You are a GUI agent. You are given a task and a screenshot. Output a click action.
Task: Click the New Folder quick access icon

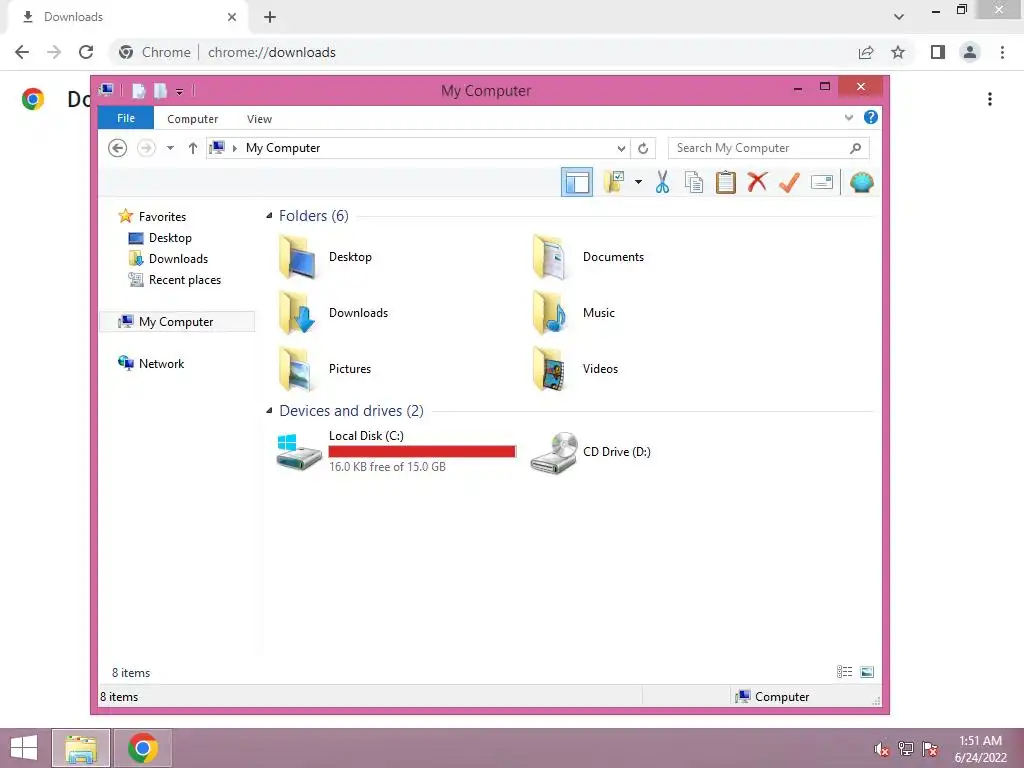(160, 91)
